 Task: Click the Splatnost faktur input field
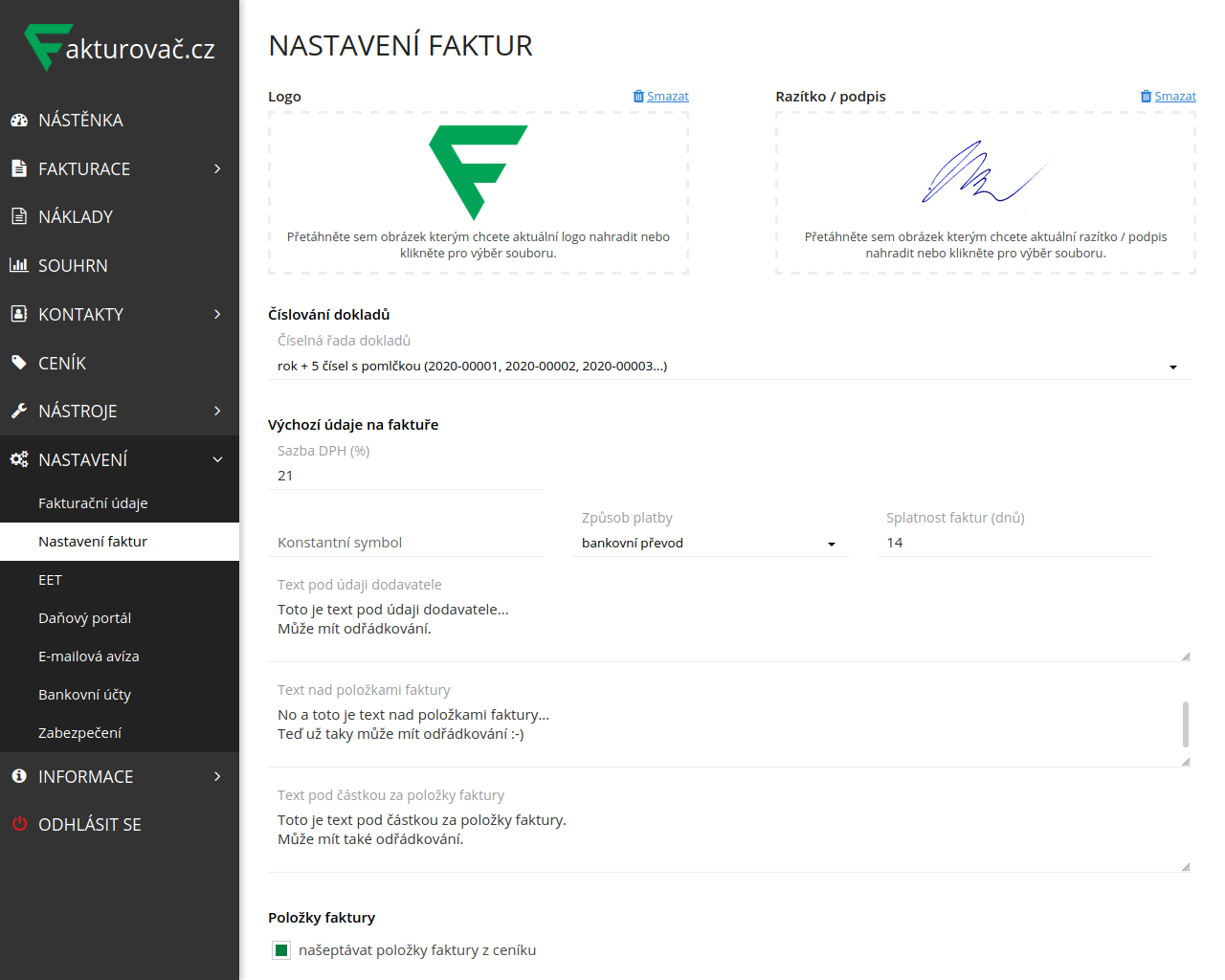pyautogui.click(x=1014, y=543)
